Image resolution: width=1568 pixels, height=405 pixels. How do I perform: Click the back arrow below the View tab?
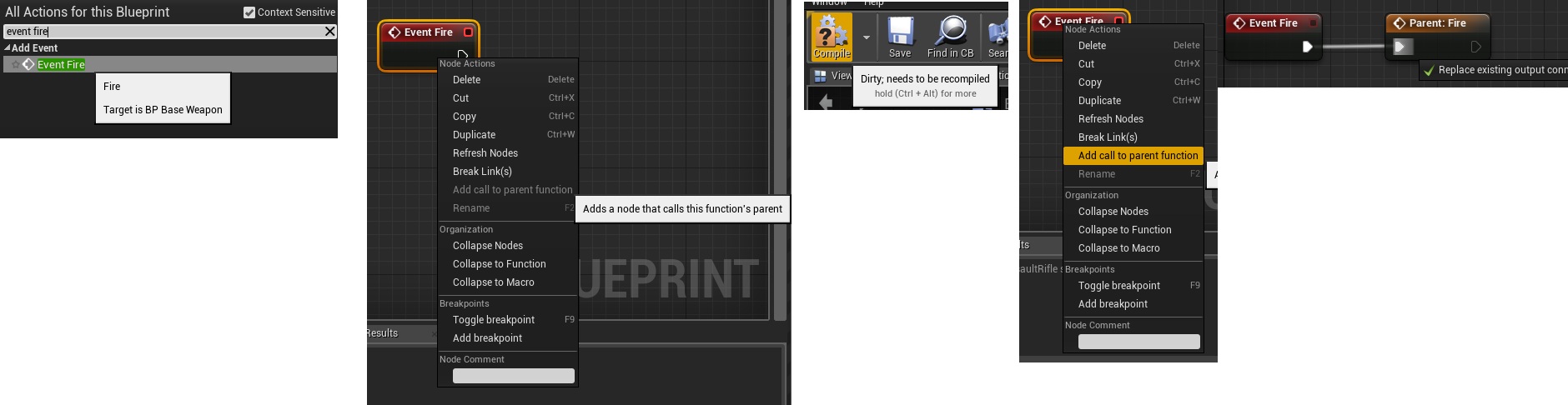click(826, 102)
